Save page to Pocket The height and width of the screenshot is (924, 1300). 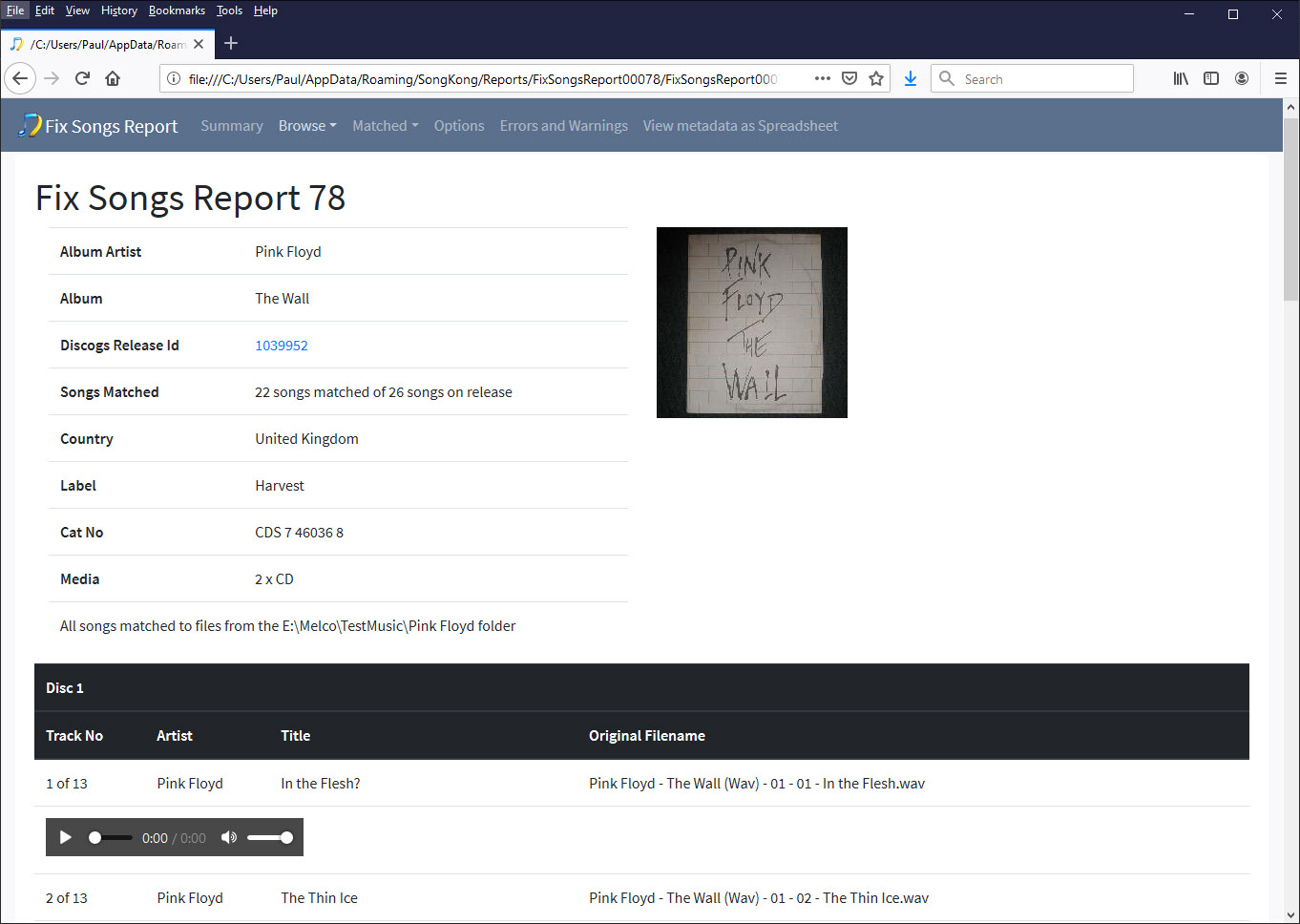pos(849,78)
